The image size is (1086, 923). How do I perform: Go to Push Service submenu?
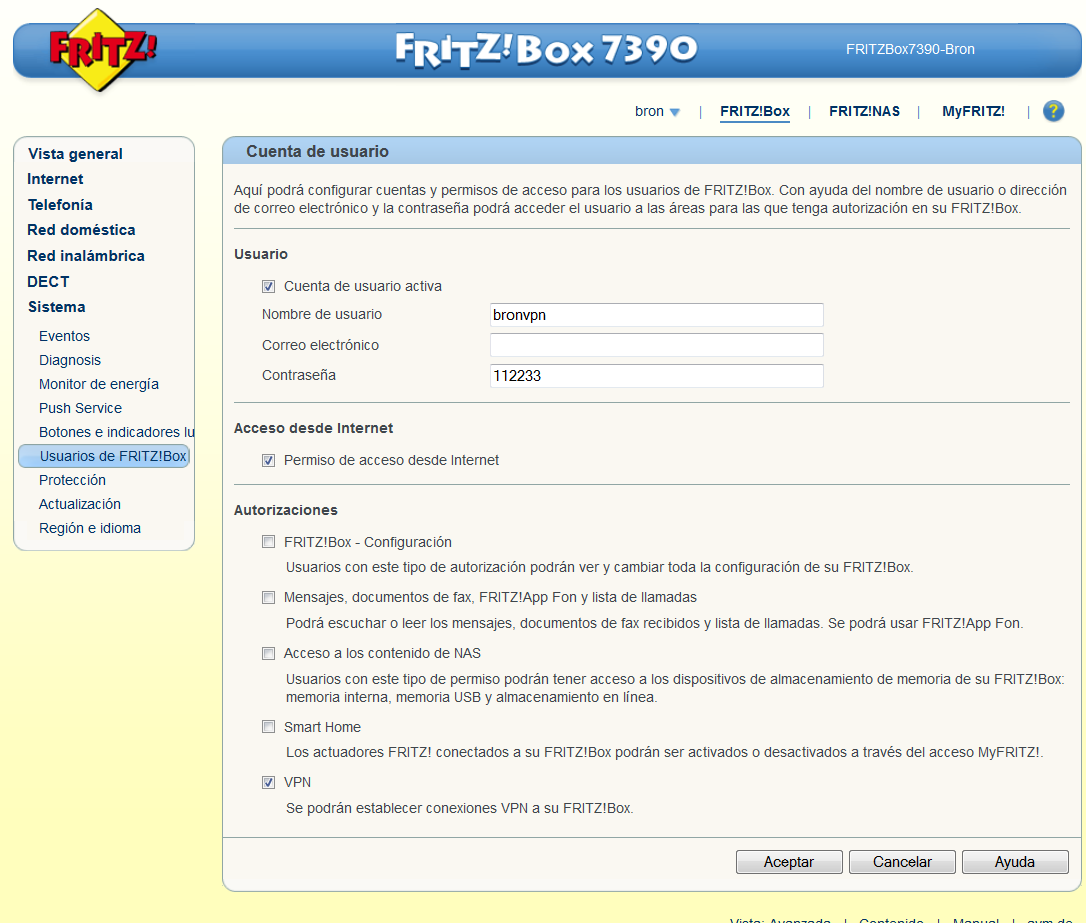tap(80, 408)
